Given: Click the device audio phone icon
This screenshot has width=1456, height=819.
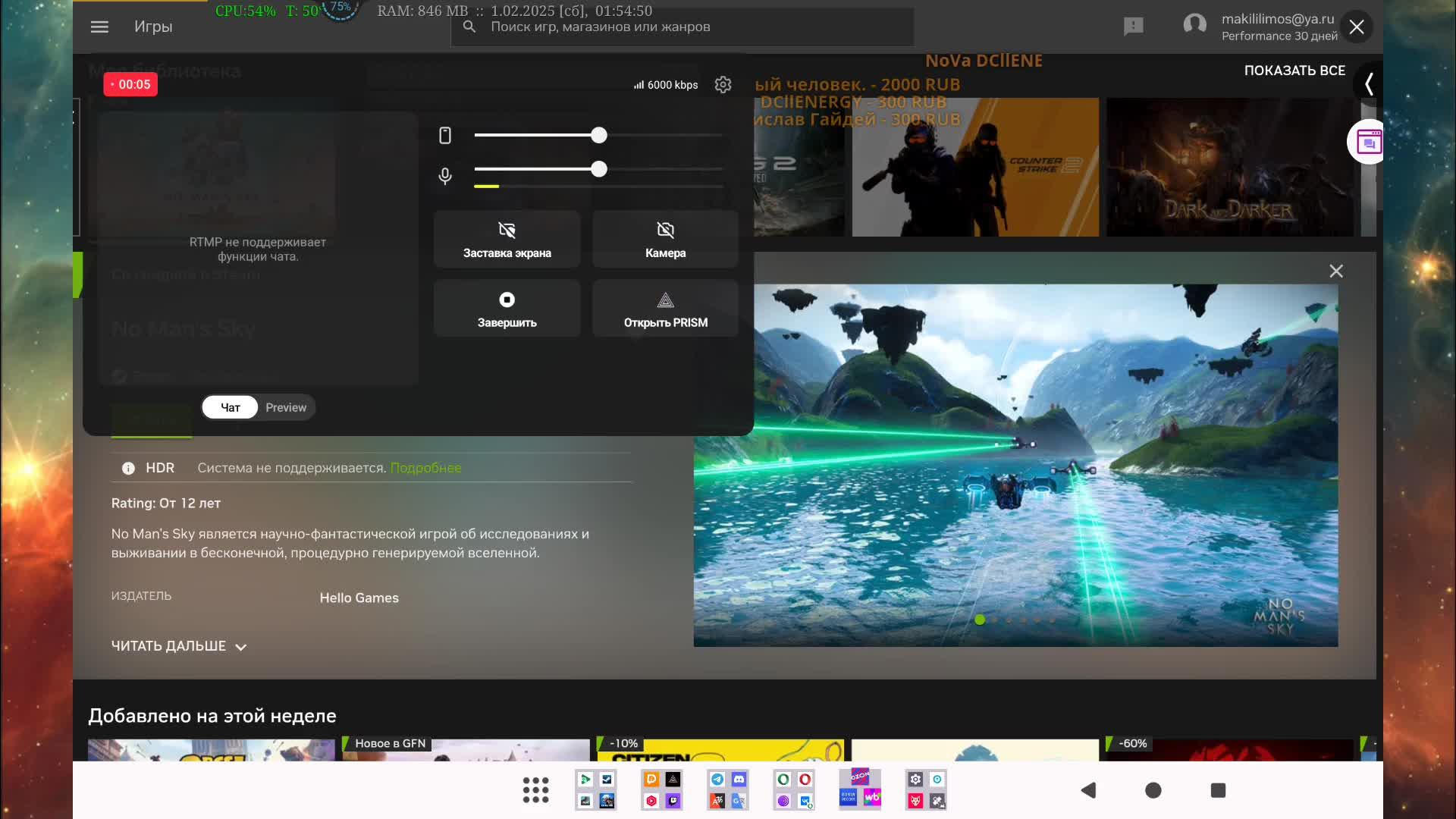Looking at the screenshot, I should (445, 135).
